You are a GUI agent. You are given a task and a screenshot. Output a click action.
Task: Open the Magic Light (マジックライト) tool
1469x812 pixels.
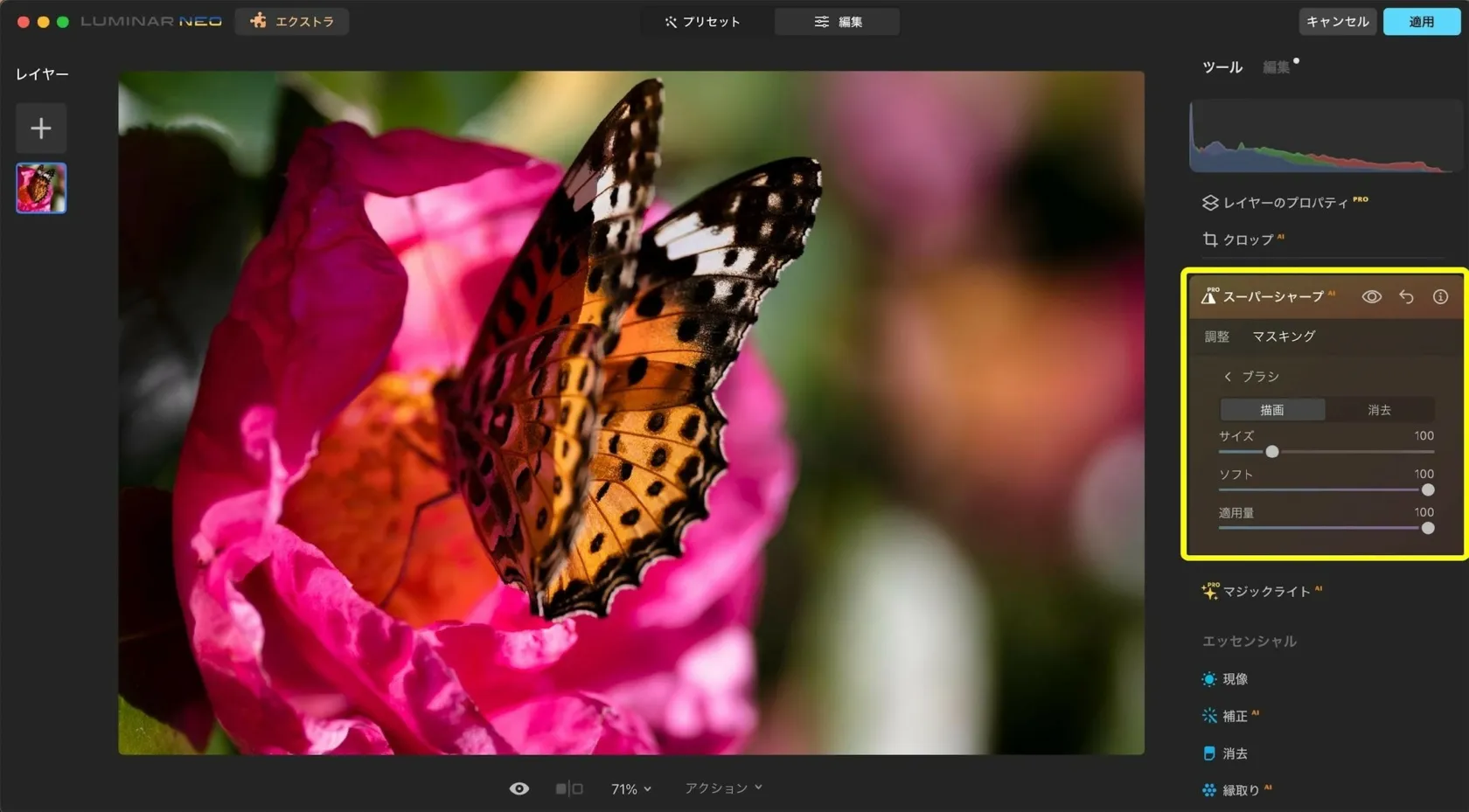coord(1265,592)
